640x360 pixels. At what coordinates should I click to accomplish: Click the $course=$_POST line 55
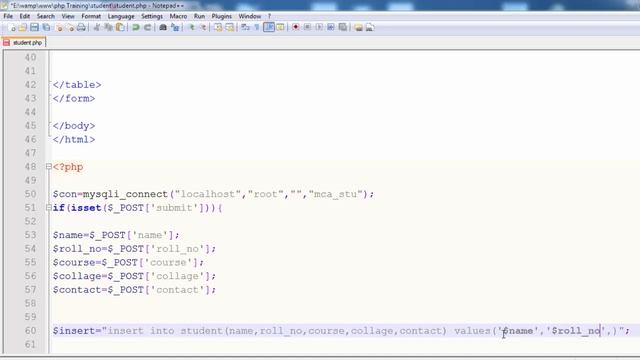tap(128, 262)
